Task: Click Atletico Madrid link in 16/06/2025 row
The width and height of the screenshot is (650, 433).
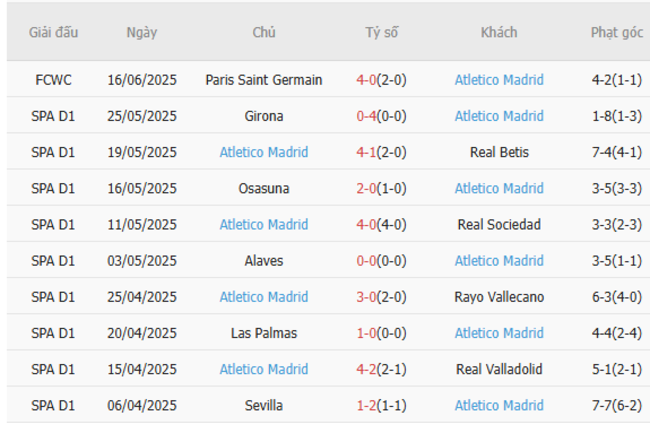Action: pyautogui.click(x=499, y=80)
